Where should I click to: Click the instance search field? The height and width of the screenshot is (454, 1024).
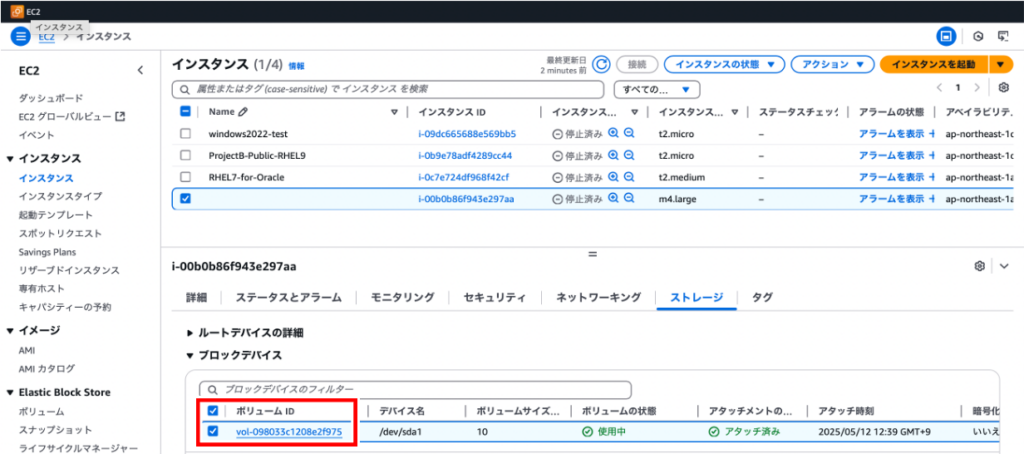(388, 88)
